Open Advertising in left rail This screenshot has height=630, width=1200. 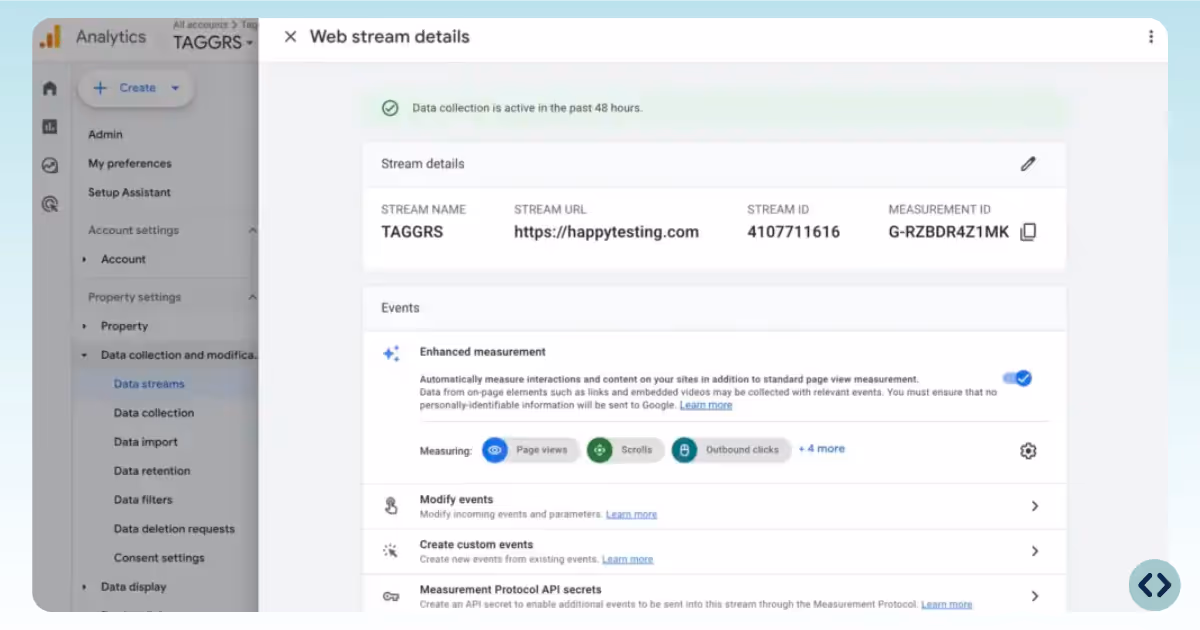(x=50, y=204)
